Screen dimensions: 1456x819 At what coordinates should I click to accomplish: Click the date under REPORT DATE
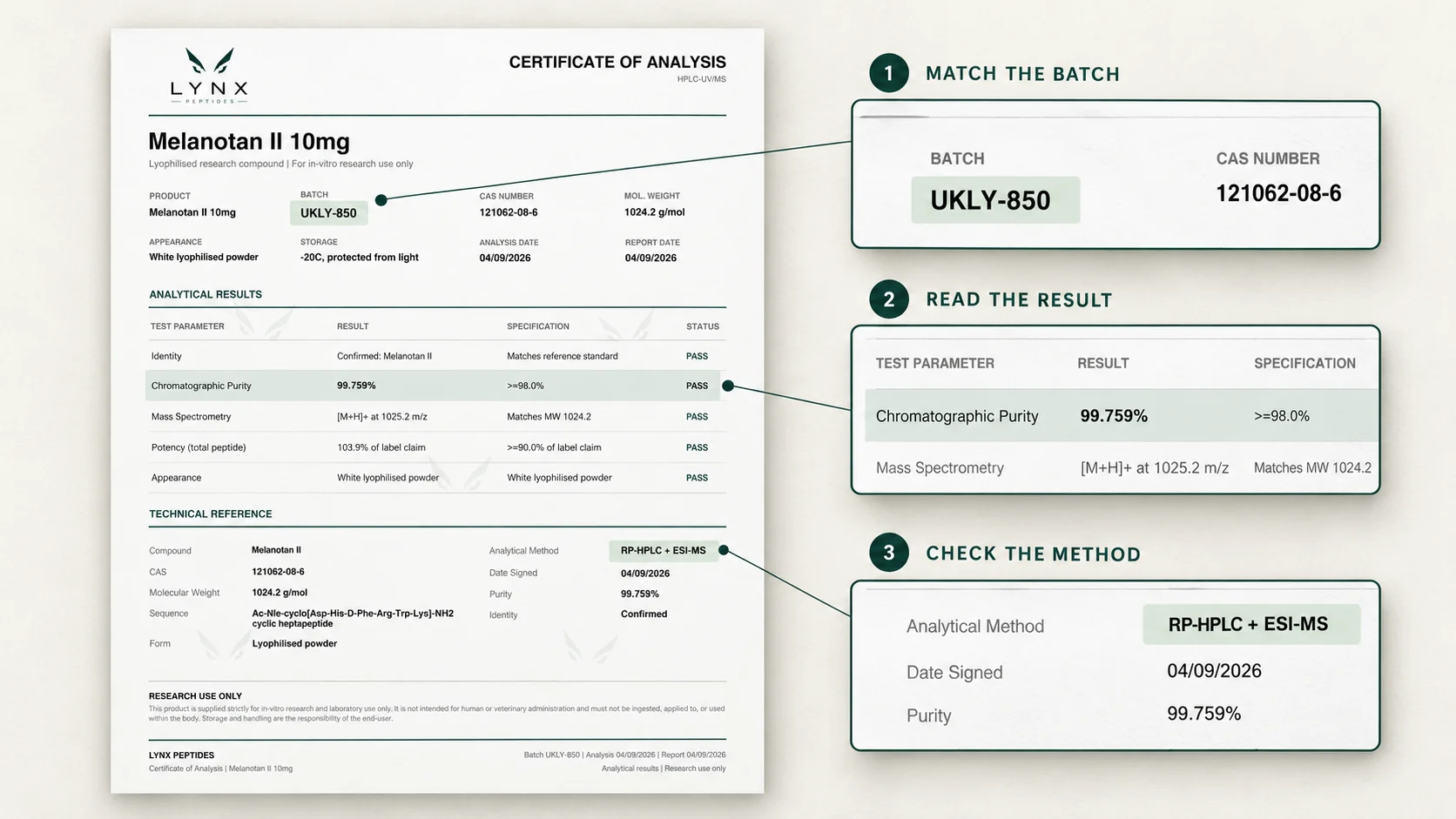650,258
